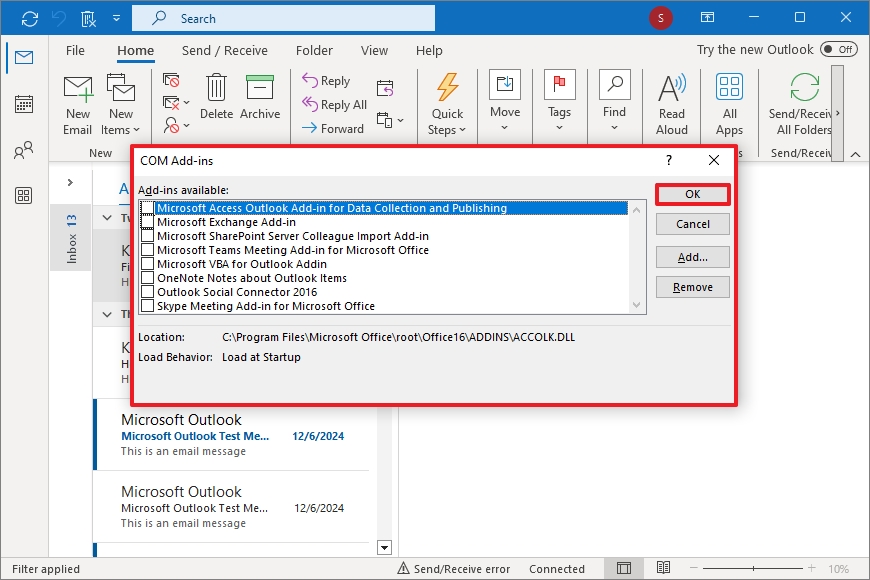Click the Read Aloud icon

tap(672, 90)
